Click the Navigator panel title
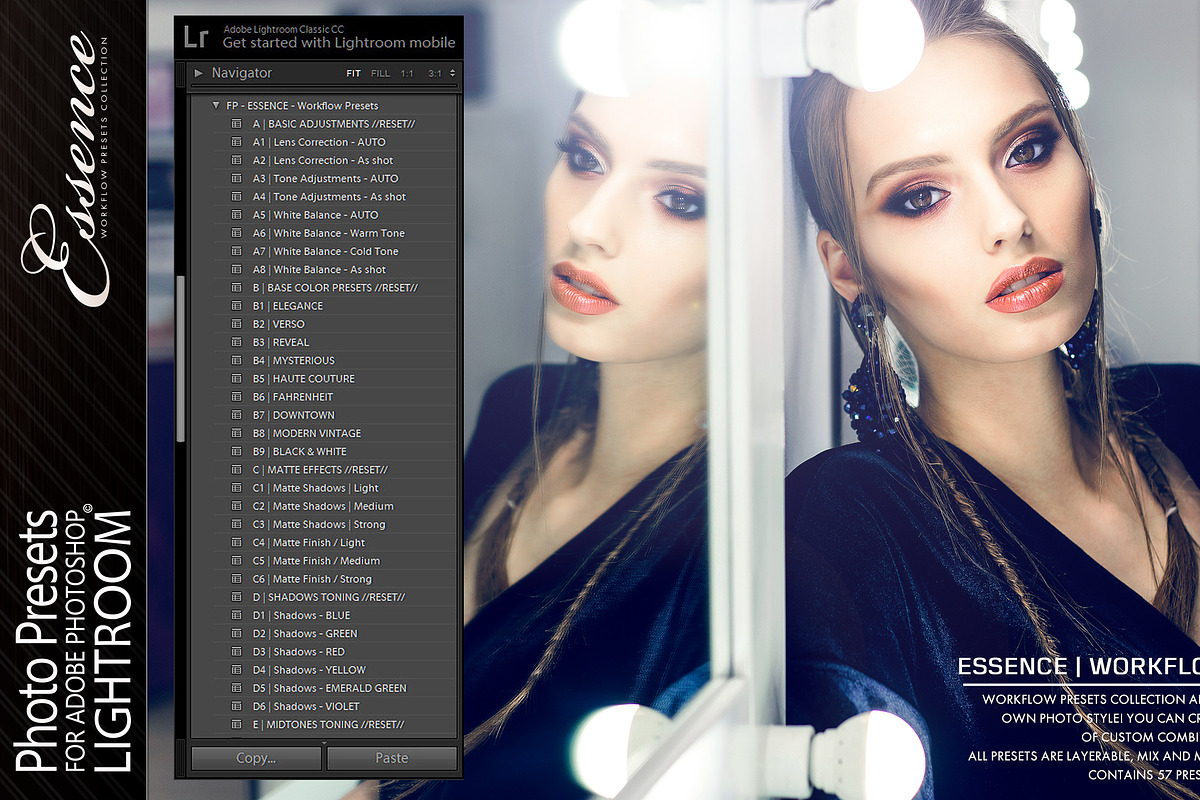 [x=241, y=73]
